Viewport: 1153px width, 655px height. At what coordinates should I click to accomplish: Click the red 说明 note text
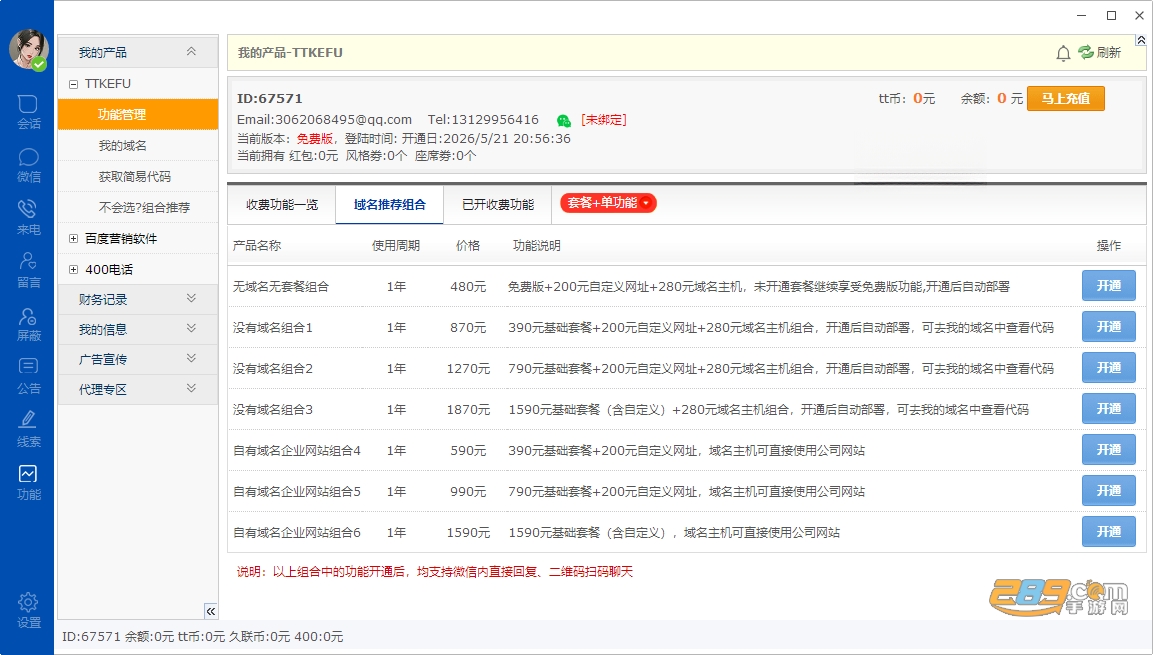[435, 572]
